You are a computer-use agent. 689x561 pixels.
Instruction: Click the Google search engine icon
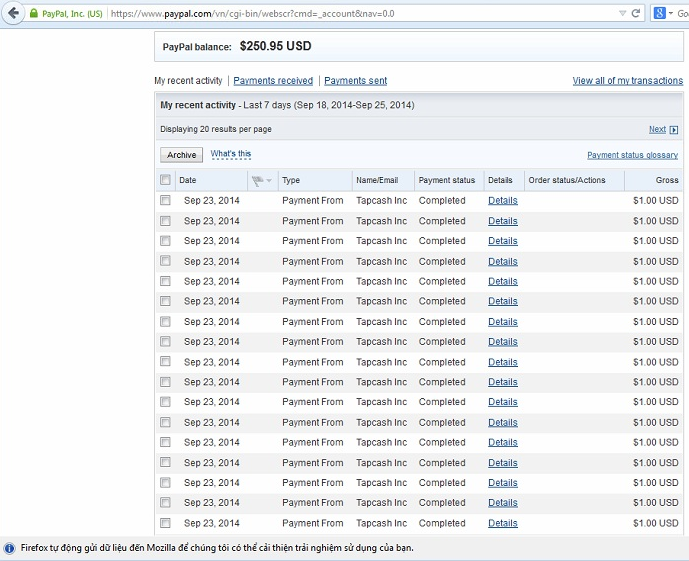[659, 13]
